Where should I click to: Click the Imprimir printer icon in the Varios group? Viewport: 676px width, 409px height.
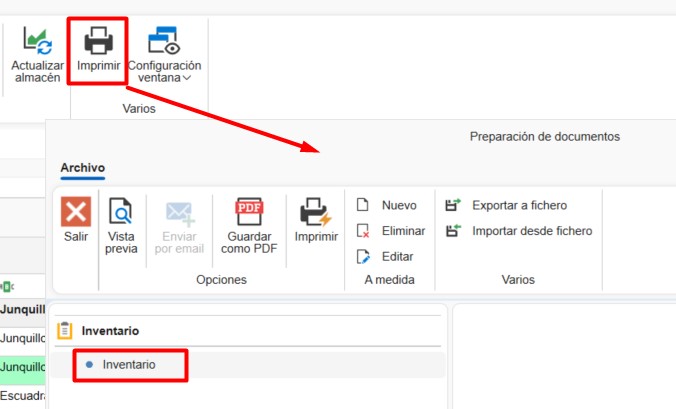pos(98,41)
